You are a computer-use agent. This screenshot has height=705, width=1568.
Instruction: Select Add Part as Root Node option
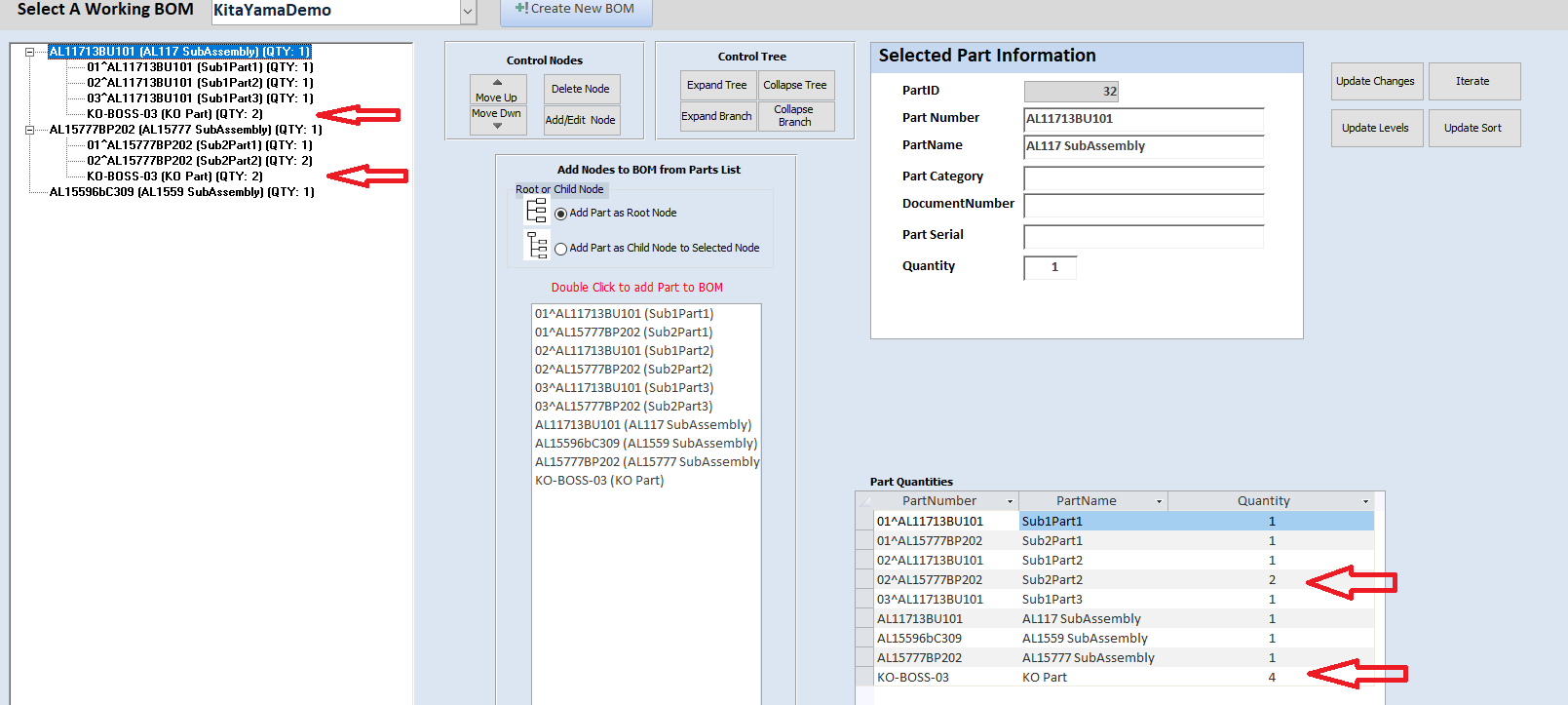(560, 214)
